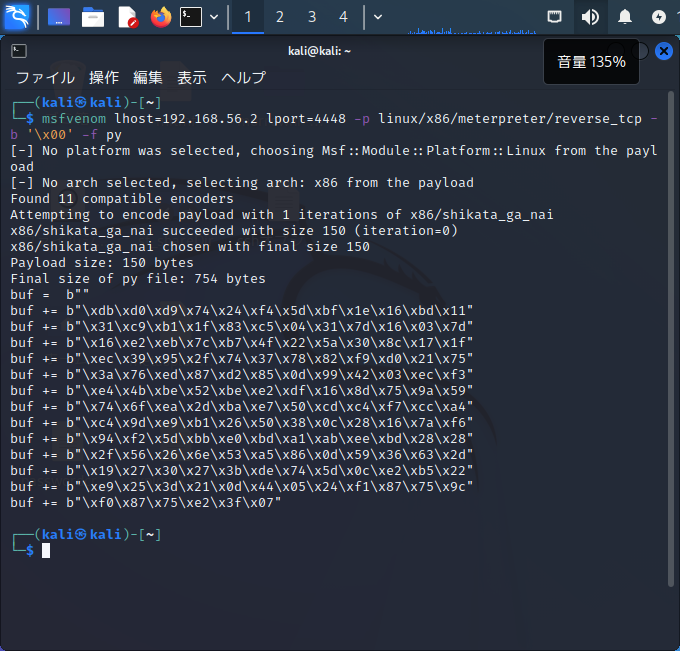The image size is (680, 651).
Task: Open the 操作 menu
Action: pos(104,78)
